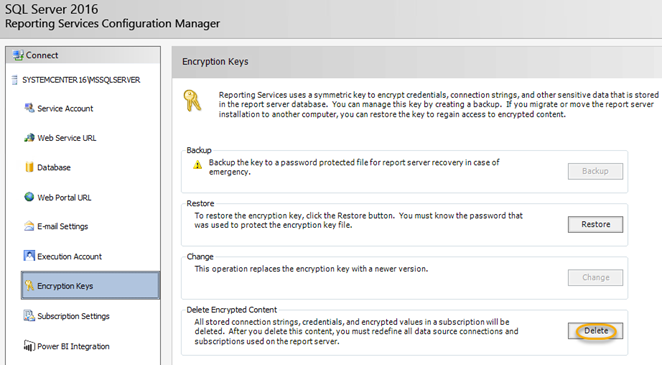The height and width of the screenshot is (365, 662).
Task: Click the Reporting Services Configuration Manager title
Action: pyautogui.click(x=112, y=24)
